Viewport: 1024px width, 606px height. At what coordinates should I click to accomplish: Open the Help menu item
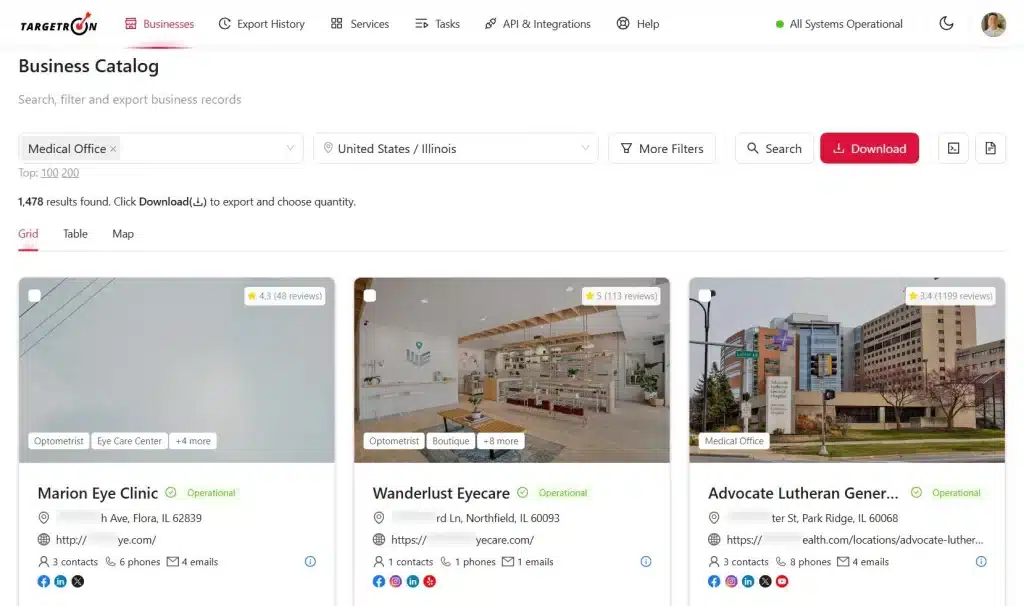[x=638, y=24]
